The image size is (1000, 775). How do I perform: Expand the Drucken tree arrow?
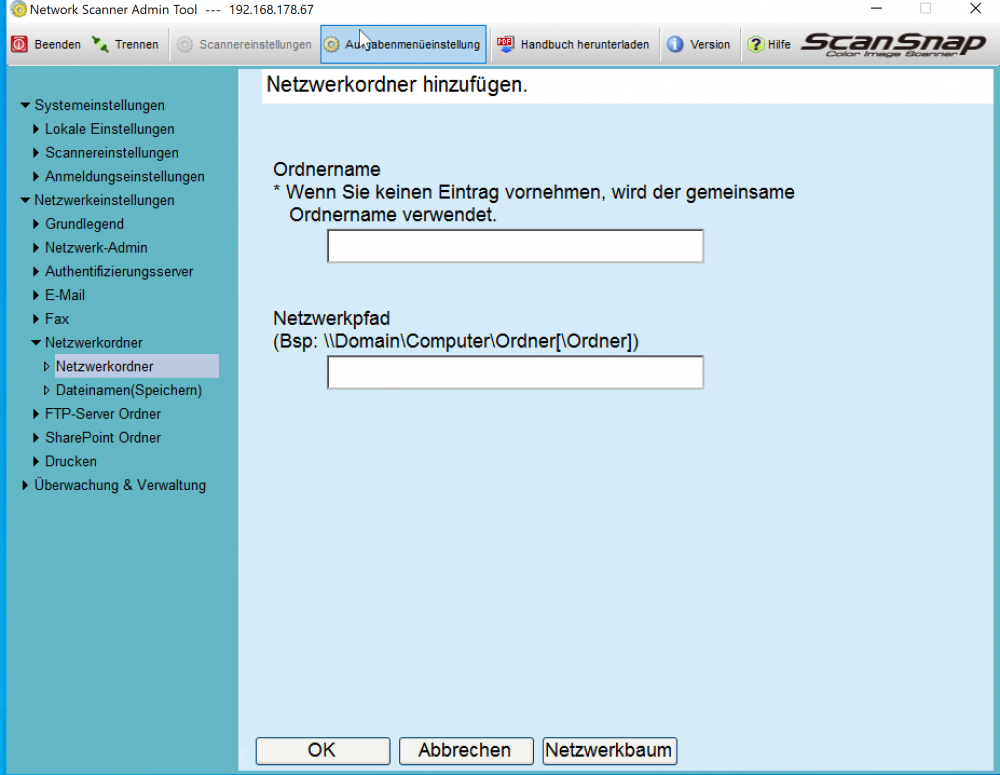[x=36, y=461]
